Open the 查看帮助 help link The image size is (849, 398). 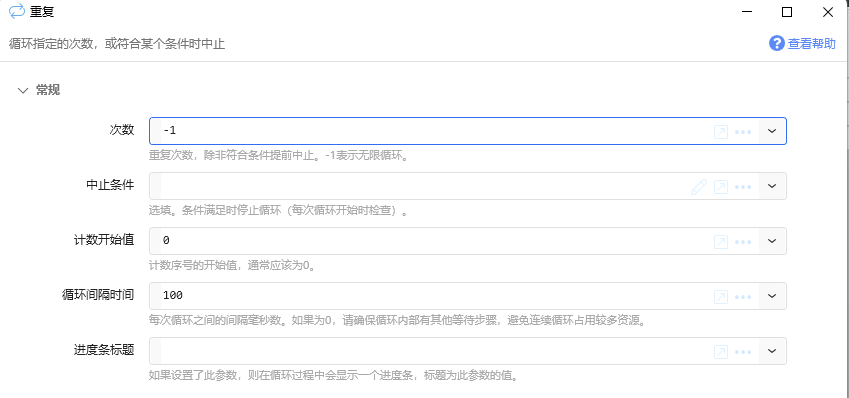click(812, 44)
